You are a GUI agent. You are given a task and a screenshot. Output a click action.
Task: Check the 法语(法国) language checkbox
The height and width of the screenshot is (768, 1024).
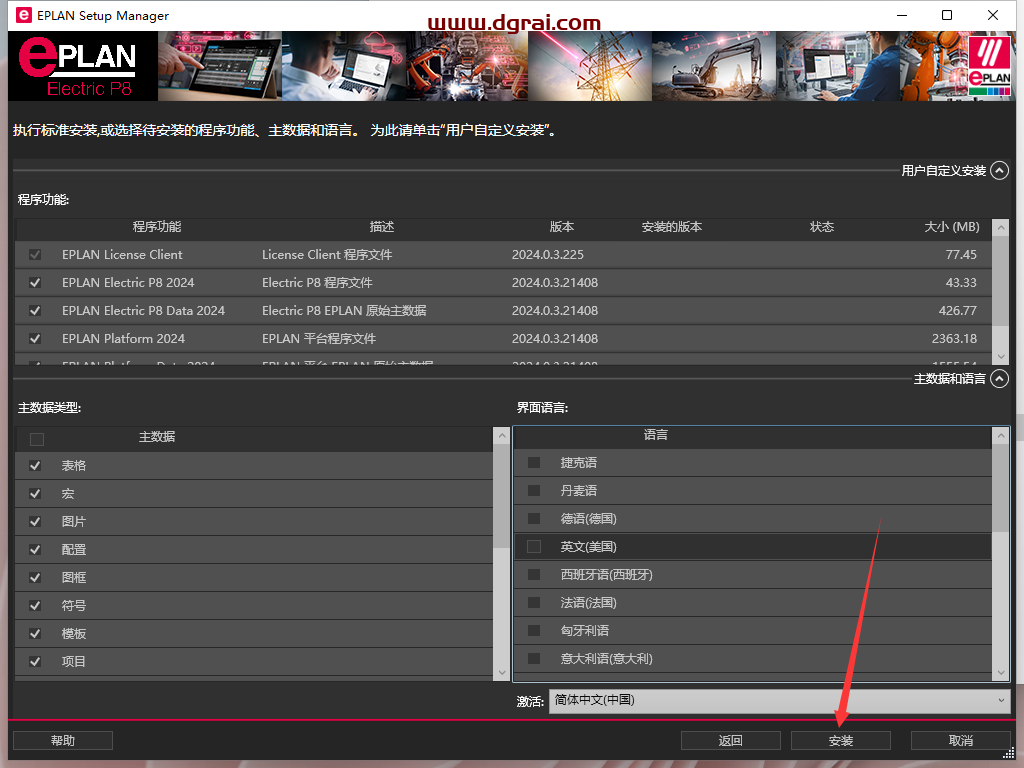click(534, 603)
